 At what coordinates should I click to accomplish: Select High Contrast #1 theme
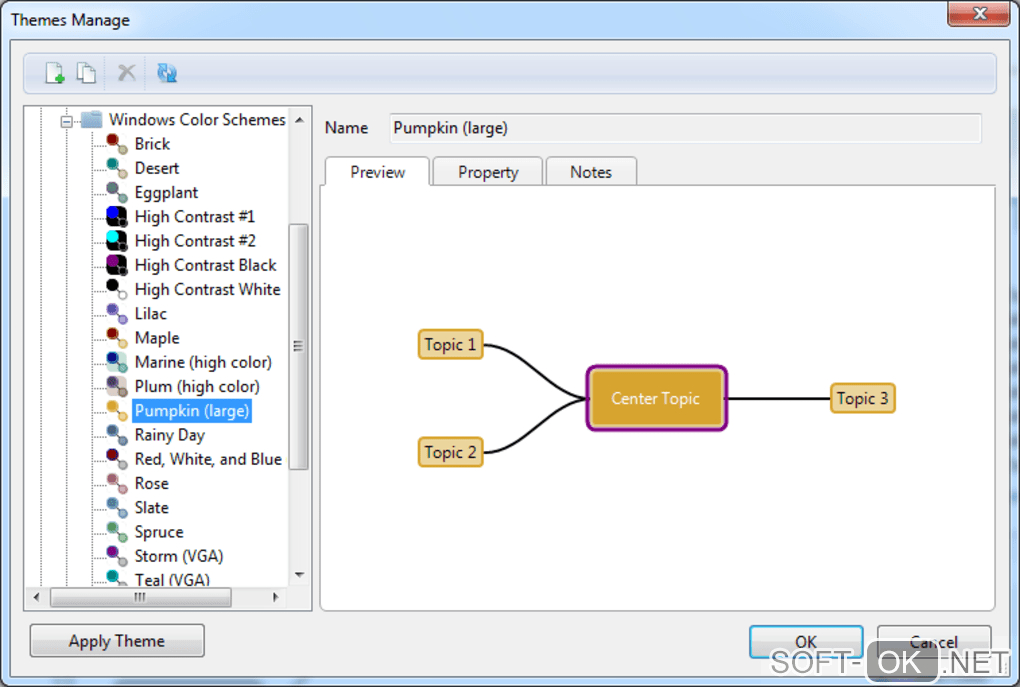(195, 217)
